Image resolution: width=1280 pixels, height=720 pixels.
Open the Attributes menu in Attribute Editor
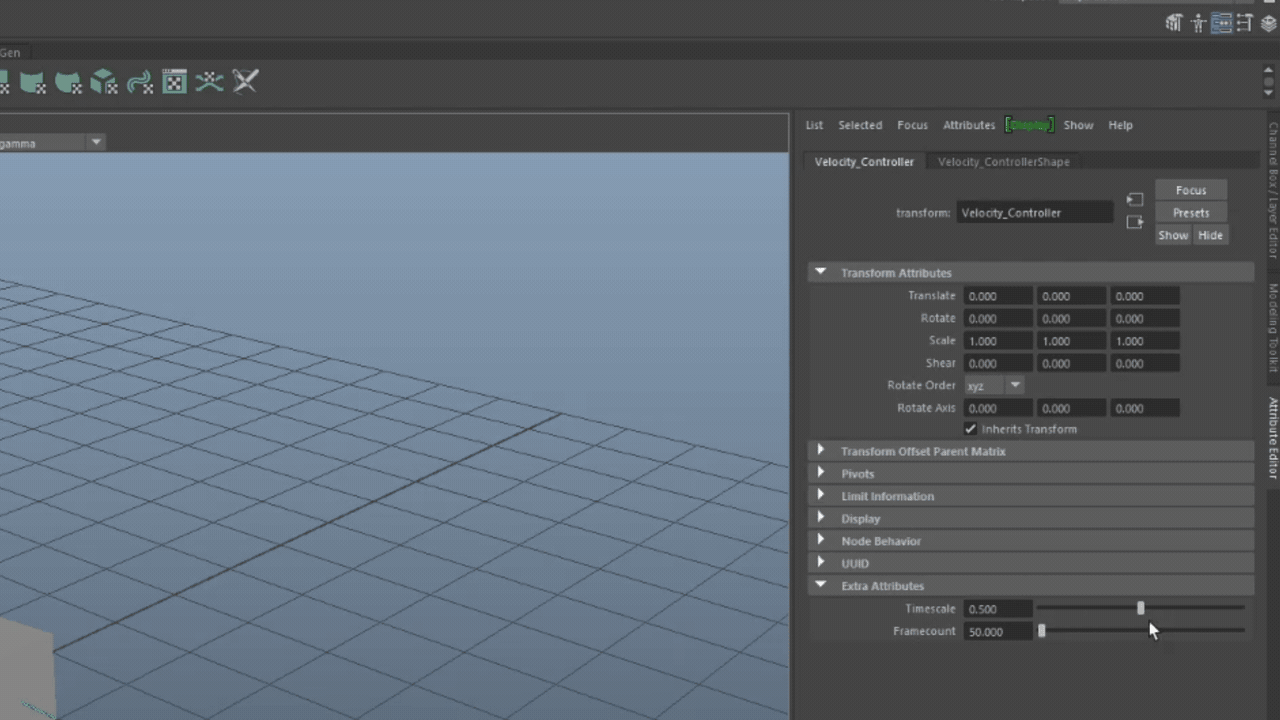(969, 125)
